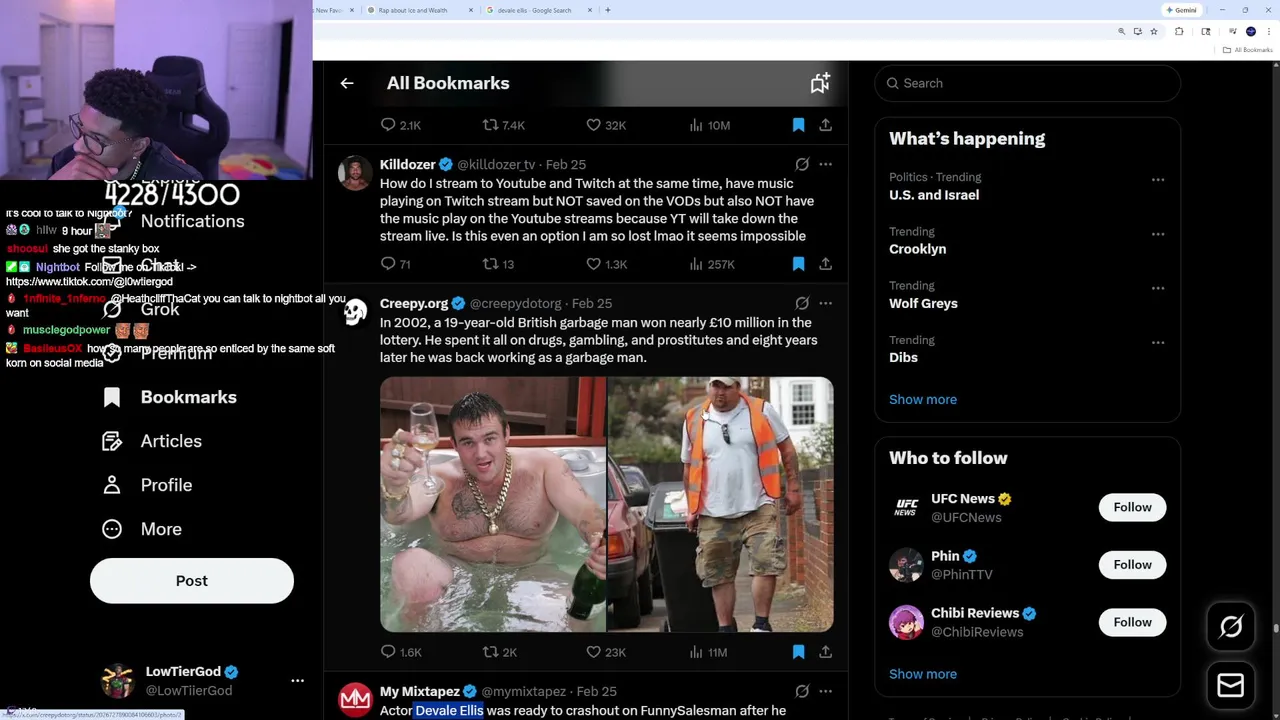This screenshot has height=720, width=1280.
Task: Bookmark this page with the star icon
Action: 1154,32
